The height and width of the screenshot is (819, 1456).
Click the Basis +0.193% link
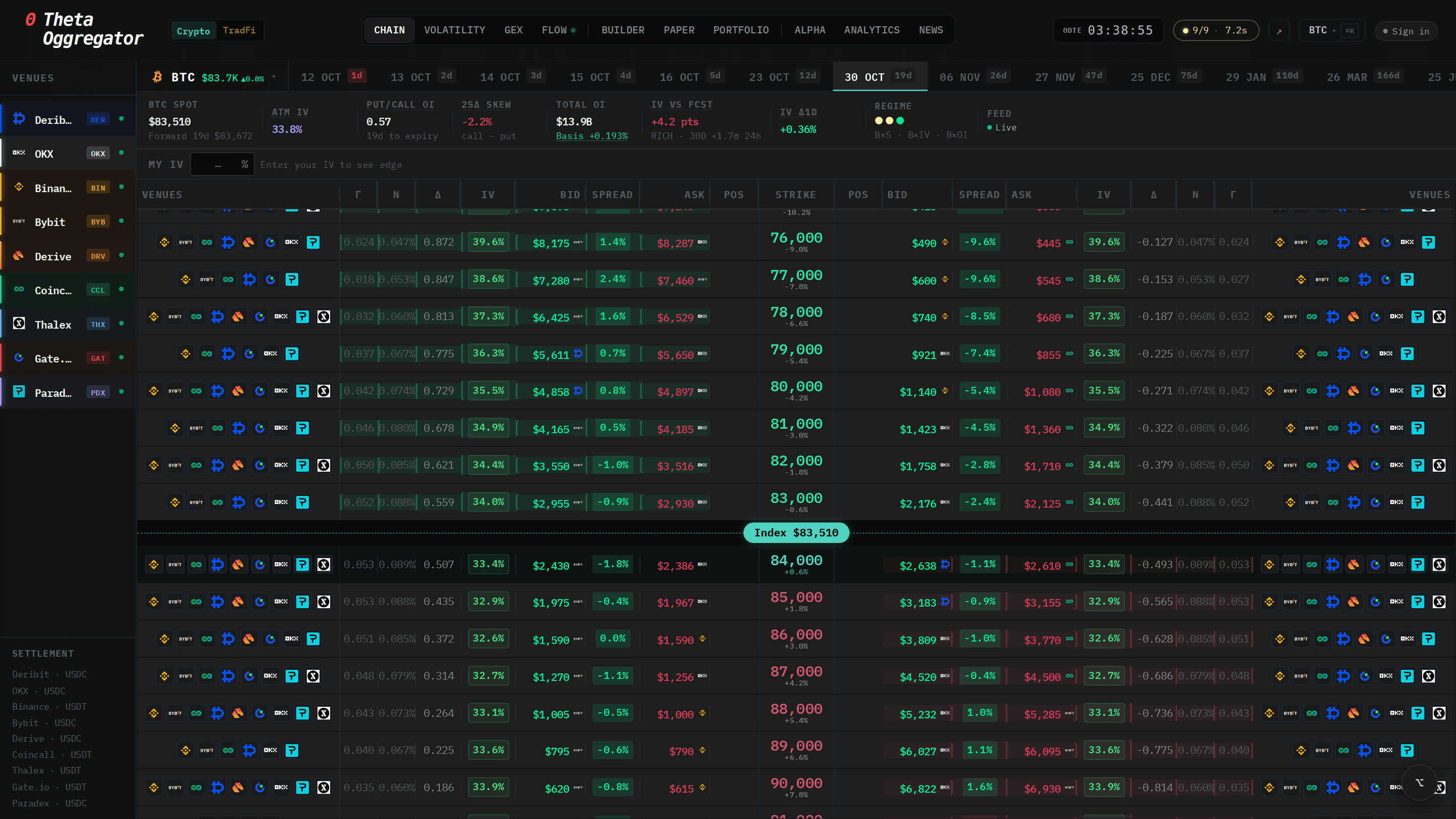coord(592,136)
